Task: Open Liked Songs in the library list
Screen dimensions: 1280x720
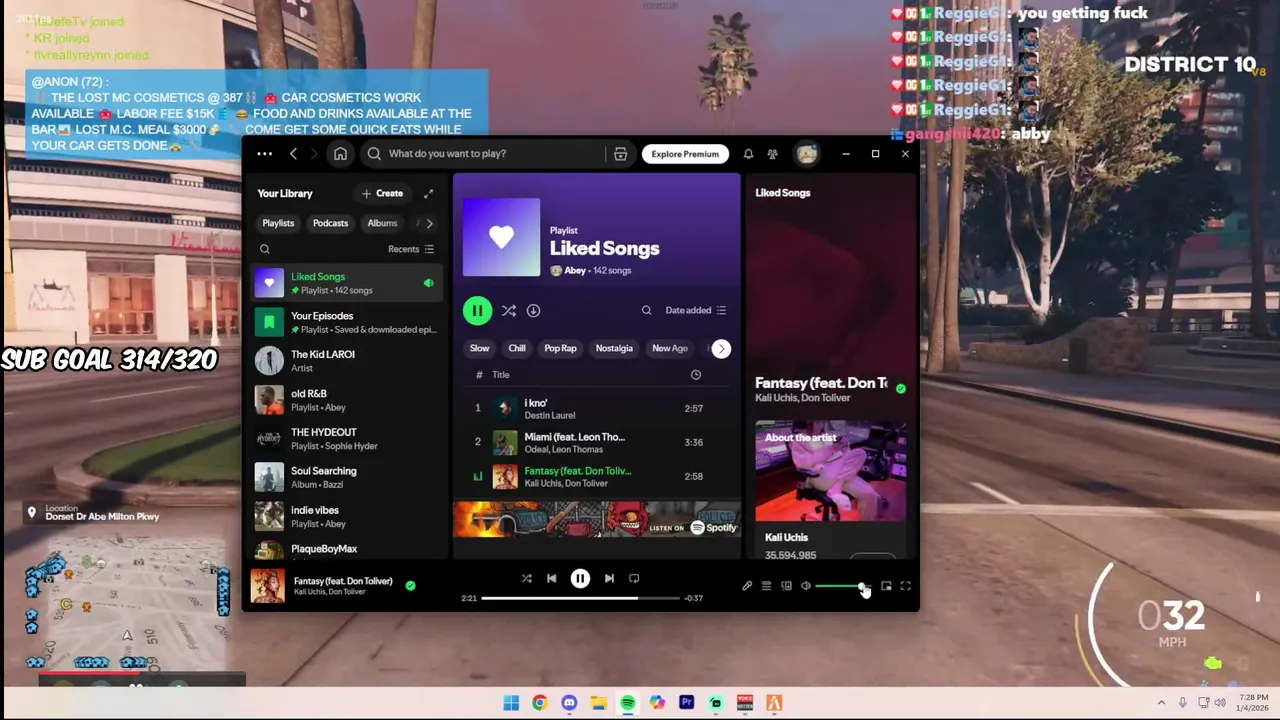Action: 346,283
